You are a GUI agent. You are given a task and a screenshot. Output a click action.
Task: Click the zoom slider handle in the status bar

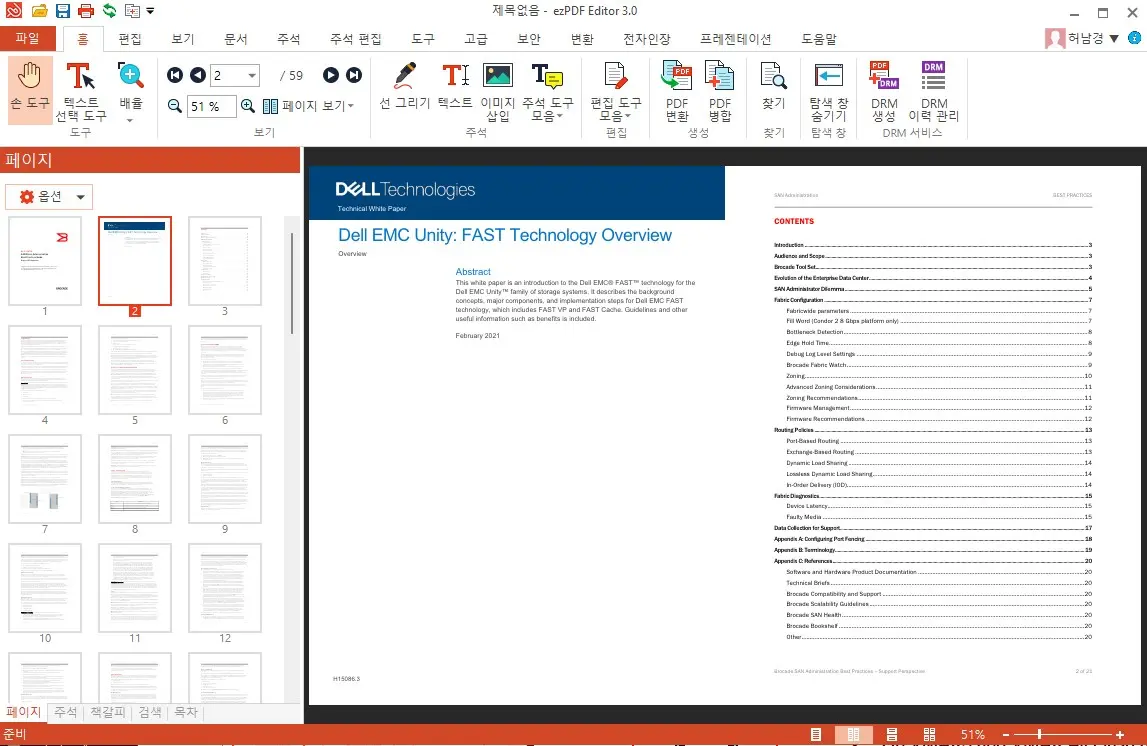point(1039,734)
